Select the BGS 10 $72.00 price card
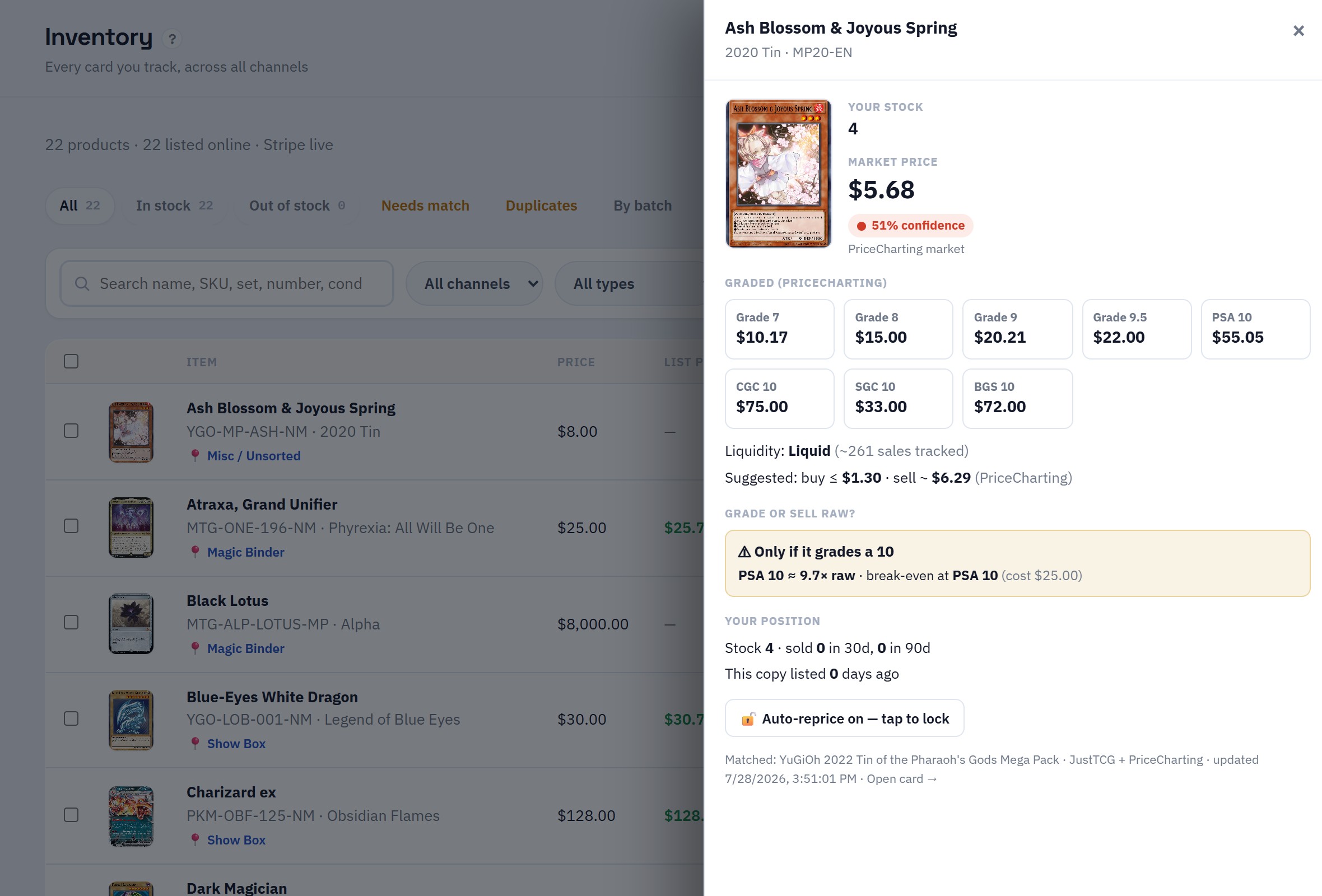 coord(1017,399)
